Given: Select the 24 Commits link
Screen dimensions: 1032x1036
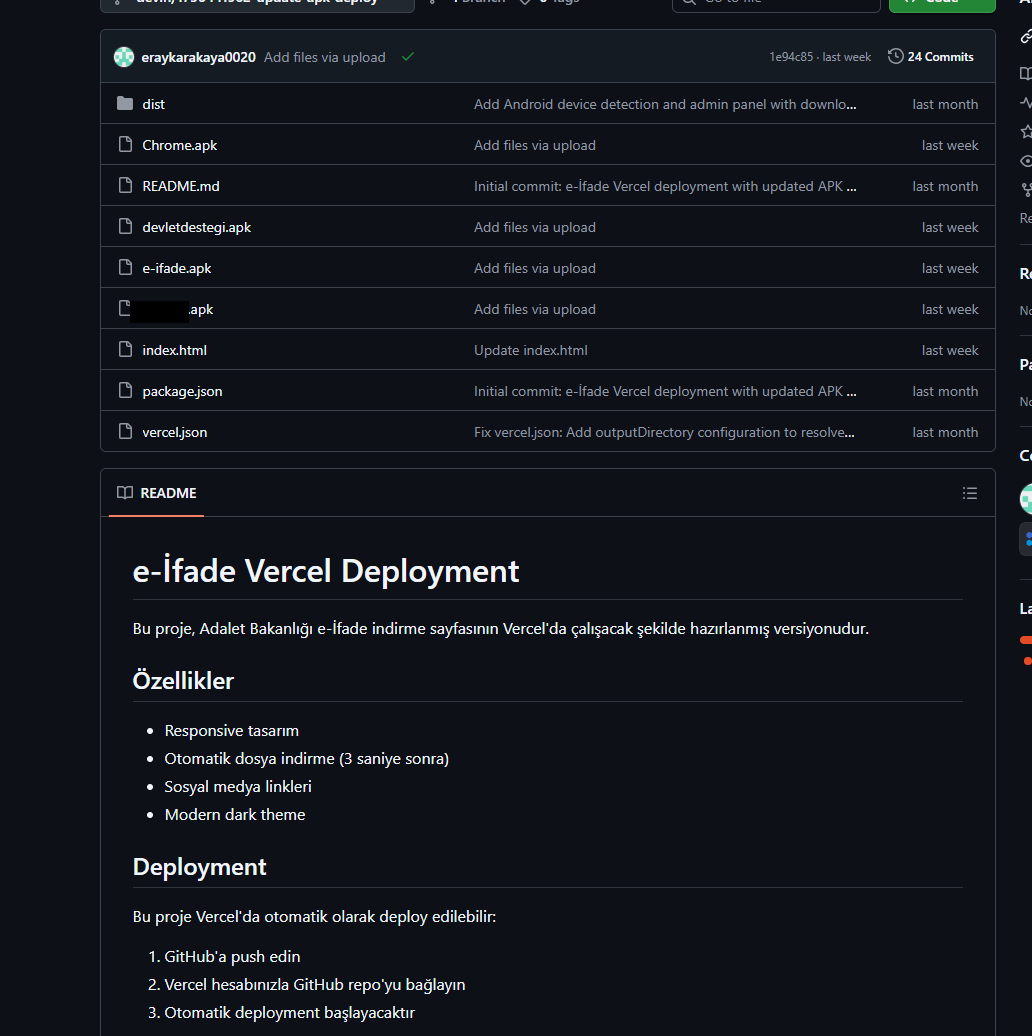Looking at the screenshot, I should pyautogui.click(x=940, y=56).
